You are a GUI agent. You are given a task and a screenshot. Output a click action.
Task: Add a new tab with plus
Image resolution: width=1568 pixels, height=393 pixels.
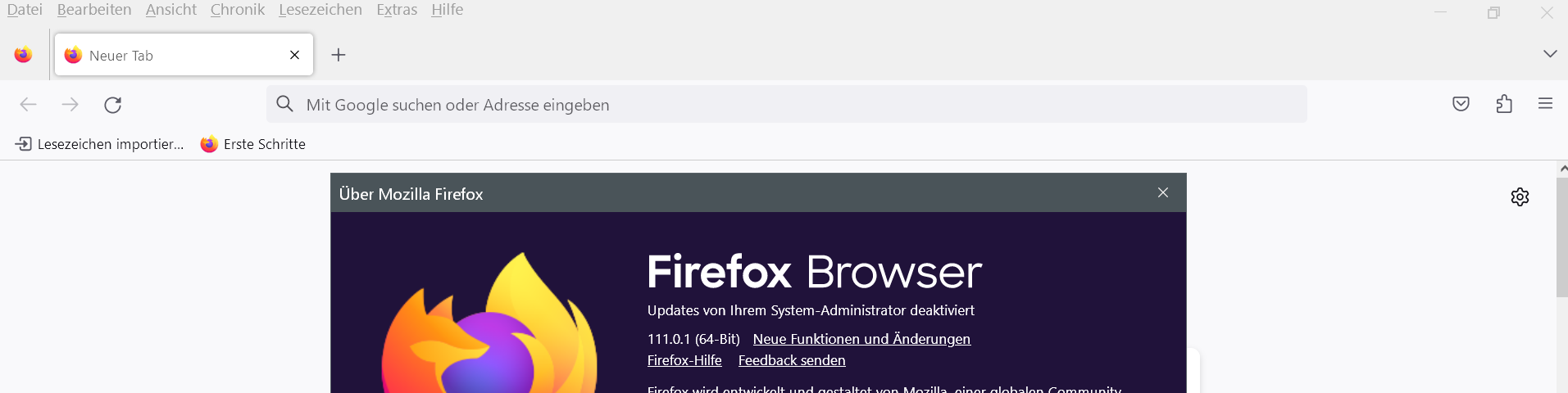pos(339,55)
